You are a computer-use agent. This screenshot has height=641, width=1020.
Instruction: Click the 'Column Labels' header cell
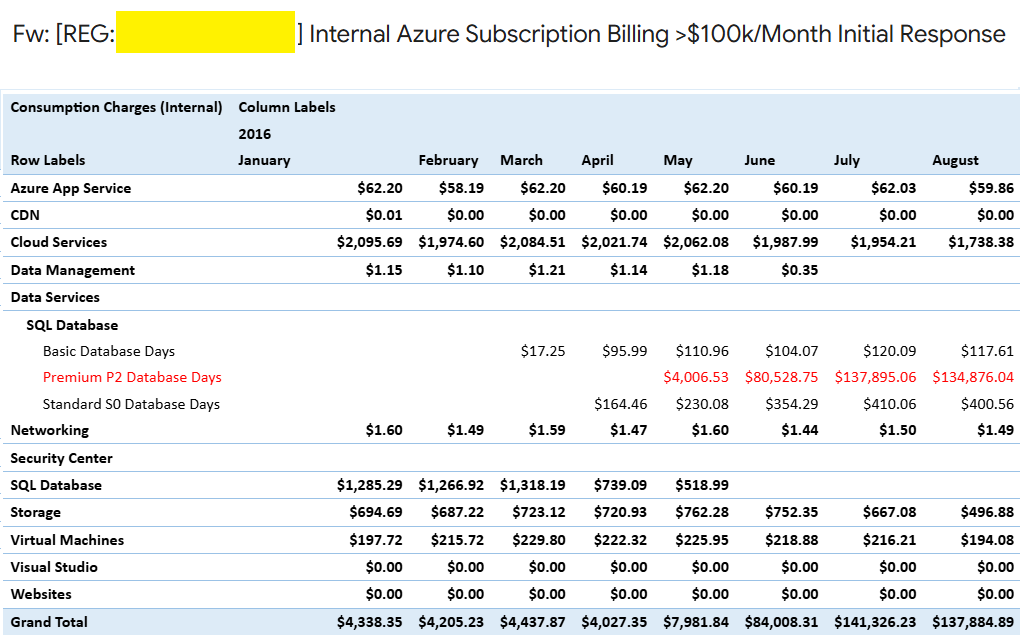(287, 107)
